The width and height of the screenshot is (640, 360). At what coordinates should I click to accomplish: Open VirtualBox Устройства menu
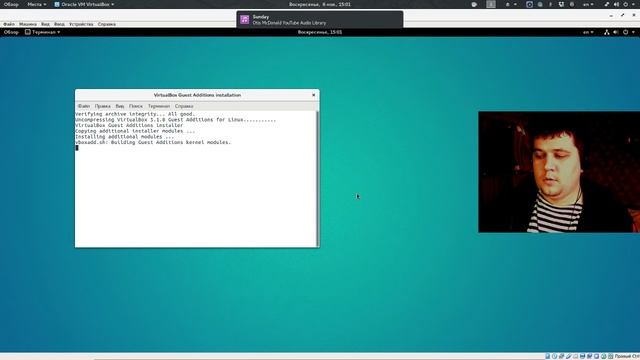tap(81, 24)
